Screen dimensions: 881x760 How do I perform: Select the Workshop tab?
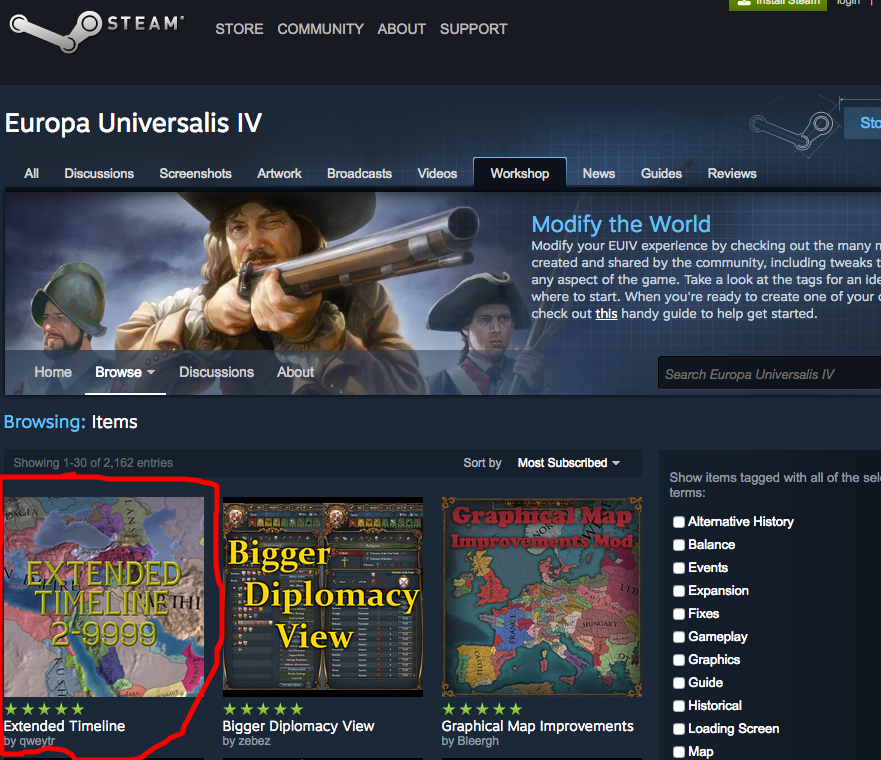point(520,173)
